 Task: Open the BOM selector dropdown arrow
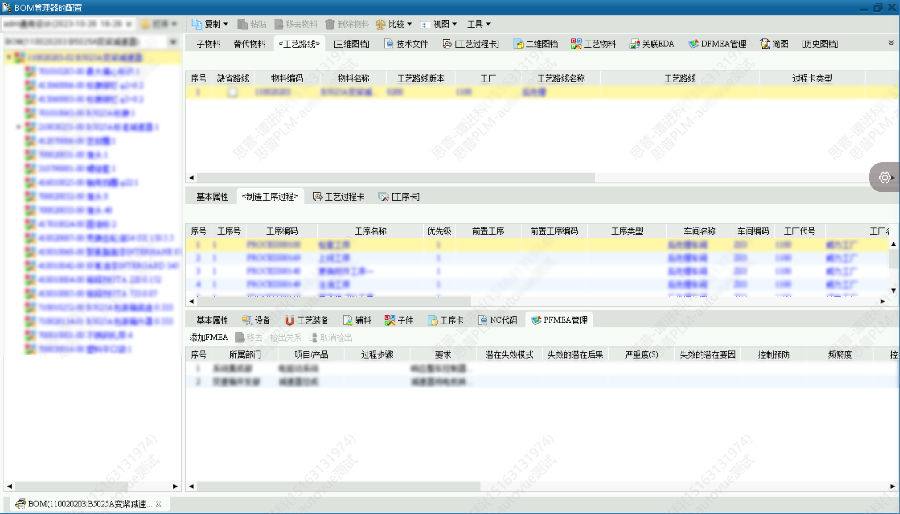[173, 42]
